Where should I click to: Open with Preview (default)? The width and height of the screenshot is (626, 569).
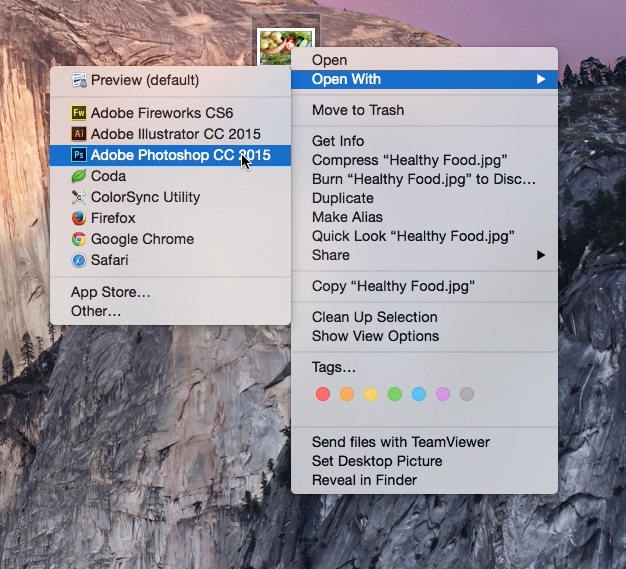[170, 80]
